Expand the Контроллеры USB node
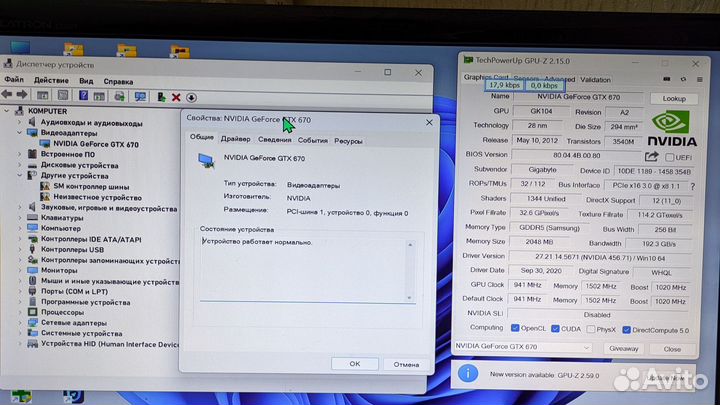Screen dimensions: 720x405 [x=19, y=249]
